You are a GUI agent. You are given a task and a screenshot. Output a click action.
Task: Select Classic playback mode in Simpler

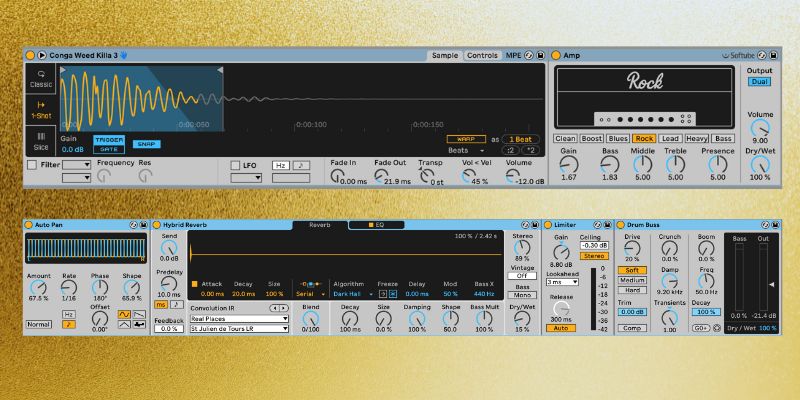coord(41,79)
